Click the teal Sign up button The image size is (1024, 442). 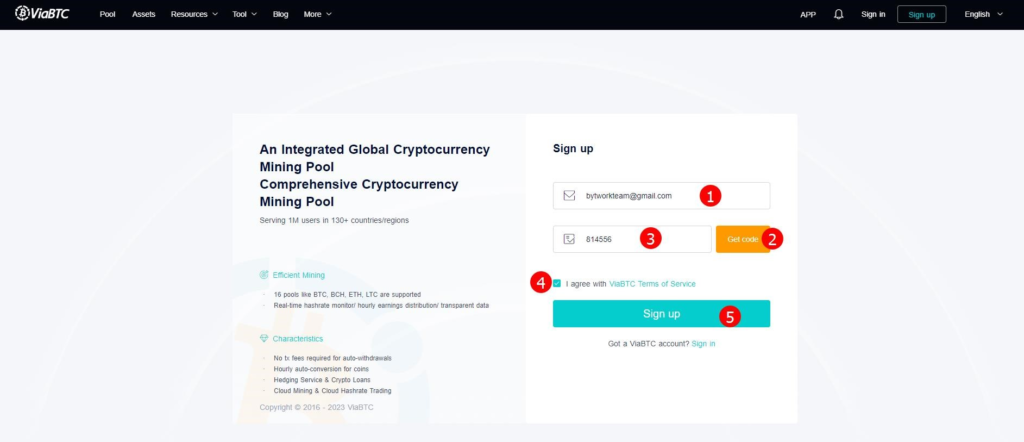[661, 313]
